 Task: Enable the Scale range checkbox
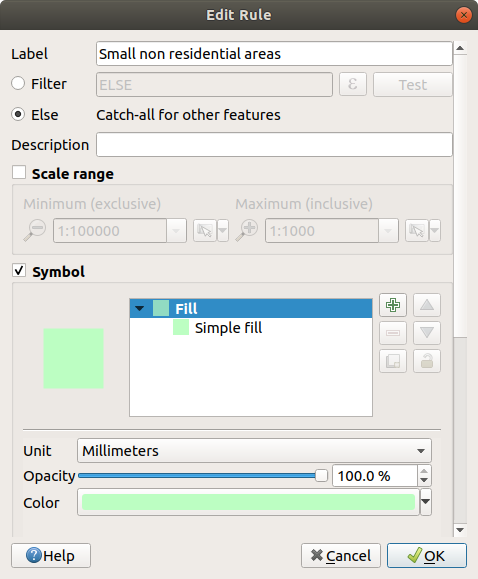19,173
